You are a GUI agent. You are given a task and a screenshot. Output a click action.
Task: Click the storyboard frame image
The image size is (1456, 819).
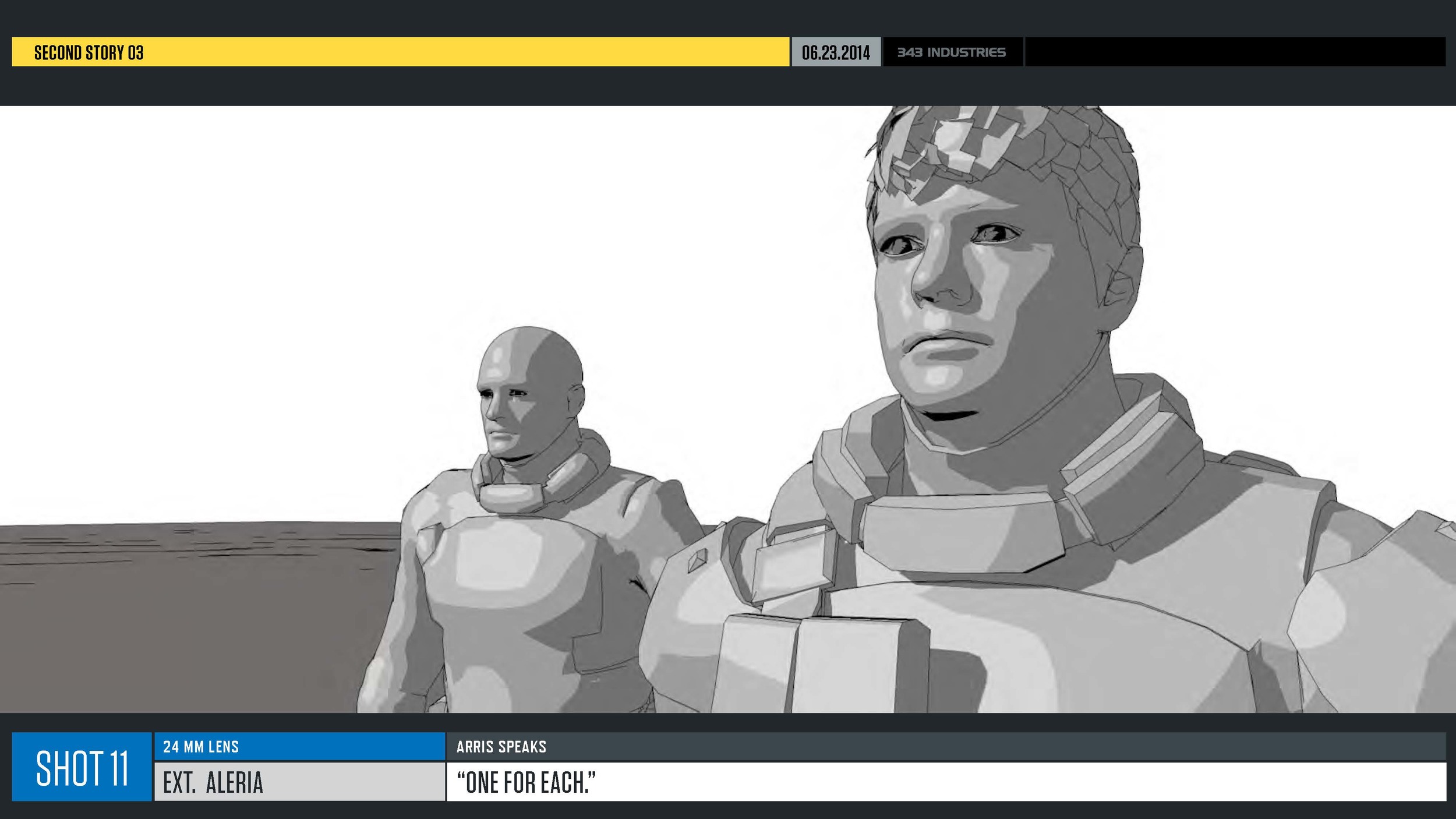[728, 409]
